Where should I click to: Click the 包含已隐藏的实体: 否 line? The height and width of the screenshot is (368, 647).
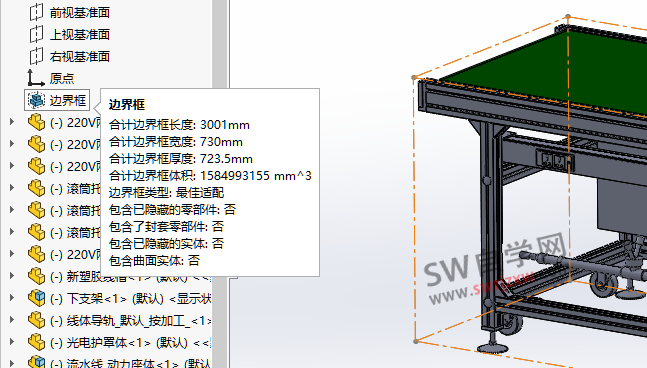166,243
